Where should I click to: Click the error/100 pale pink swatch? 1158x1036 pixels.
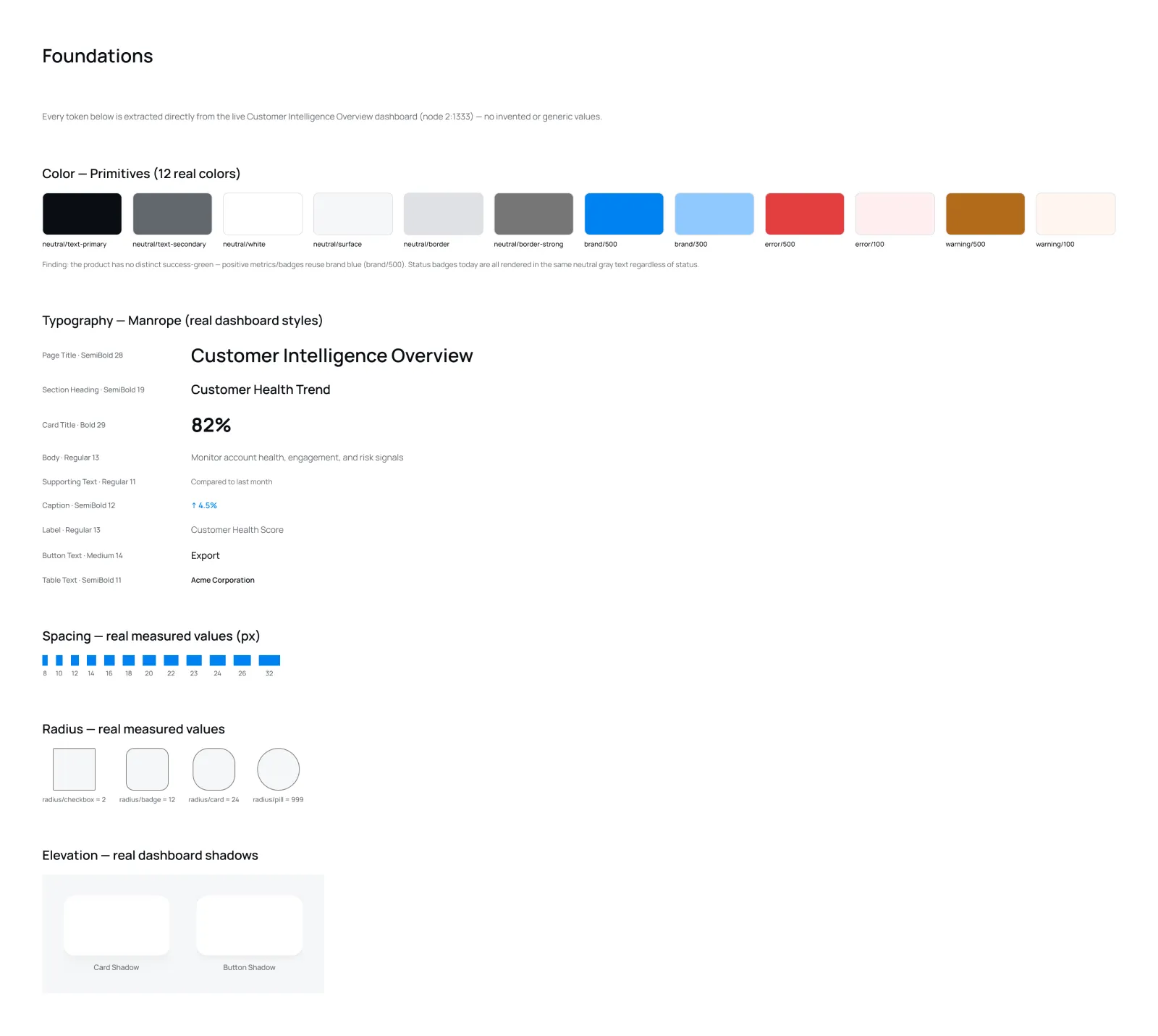point(895,214)
